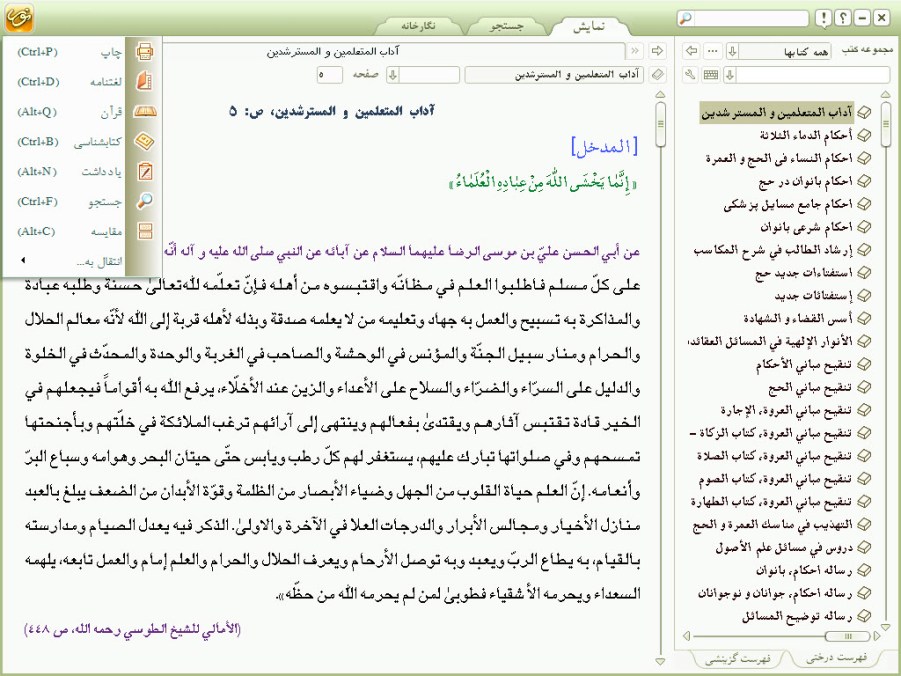Click the المدخل heading link
The height and width of the screenshot is (676, 901).
point(604,147)
